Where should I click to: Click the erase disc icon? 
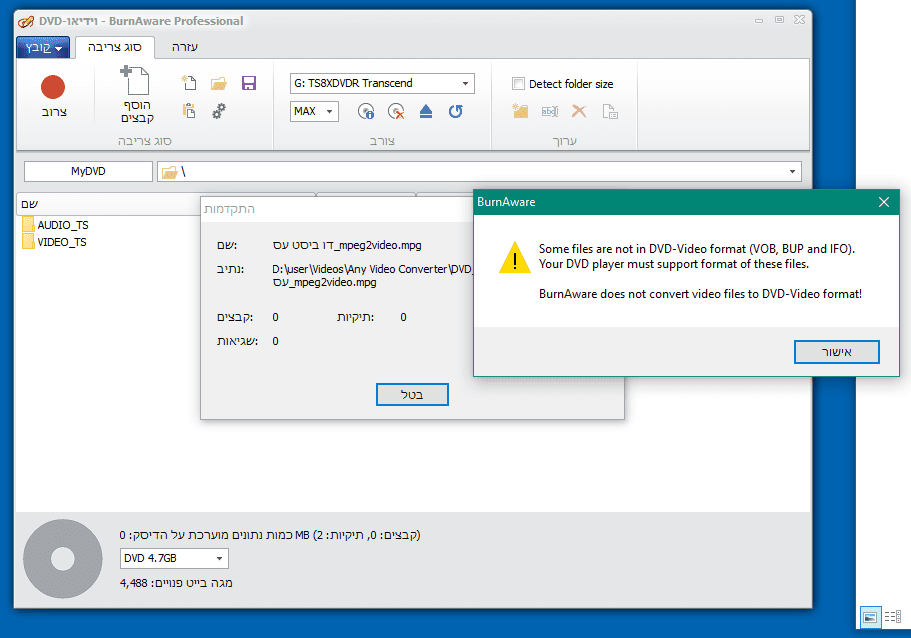click(396, 111)
